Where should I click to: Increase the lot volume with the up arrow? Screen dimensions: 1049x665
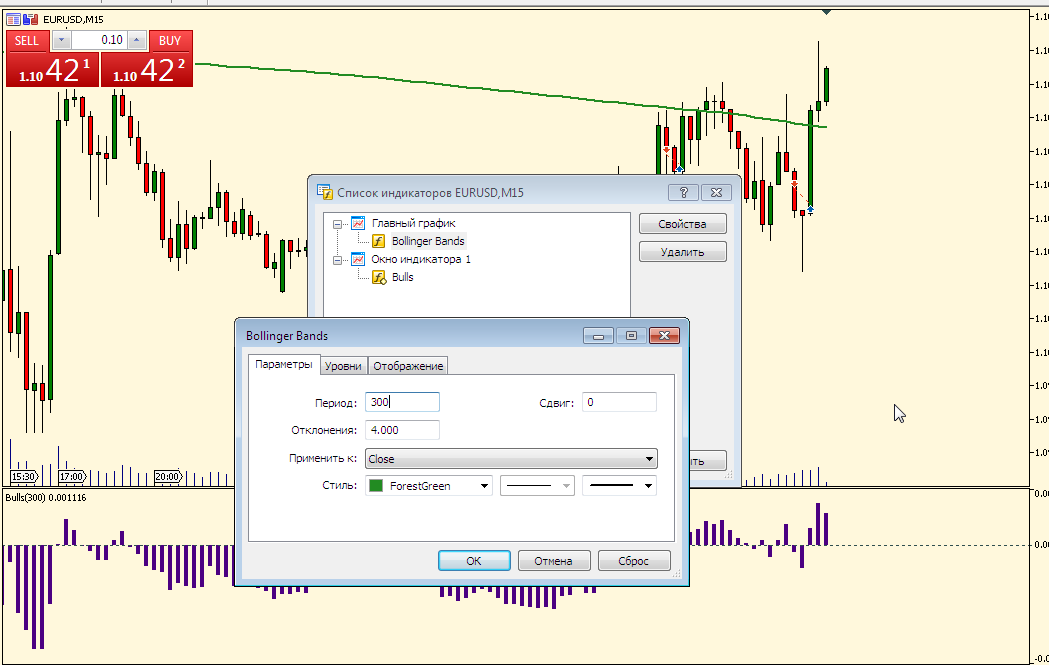click(136, 40)
